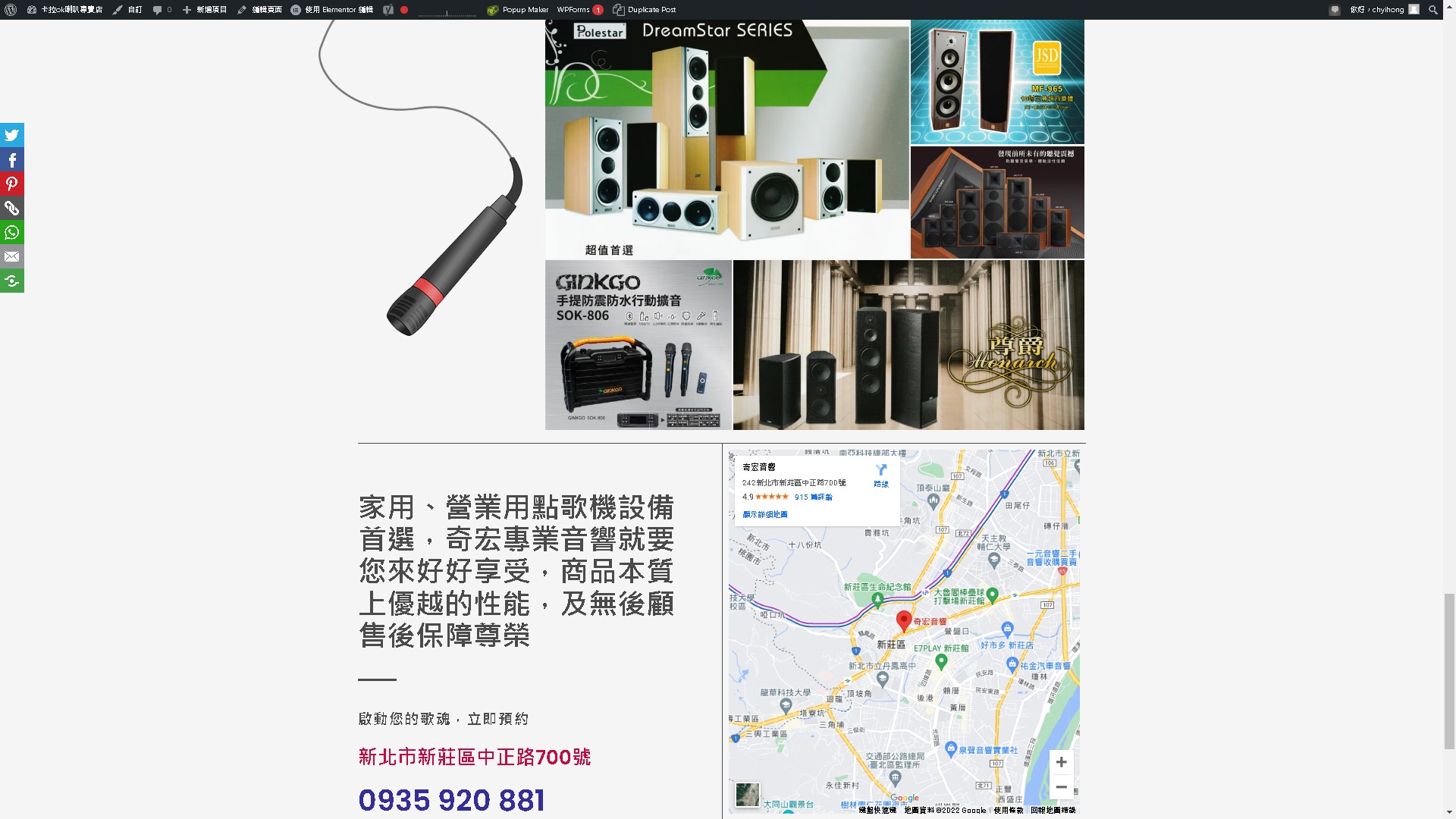Click 回報地圖錯誤 link on map
The height and width of the screenshot is (819, 1456).
[x=1053, y=810]
